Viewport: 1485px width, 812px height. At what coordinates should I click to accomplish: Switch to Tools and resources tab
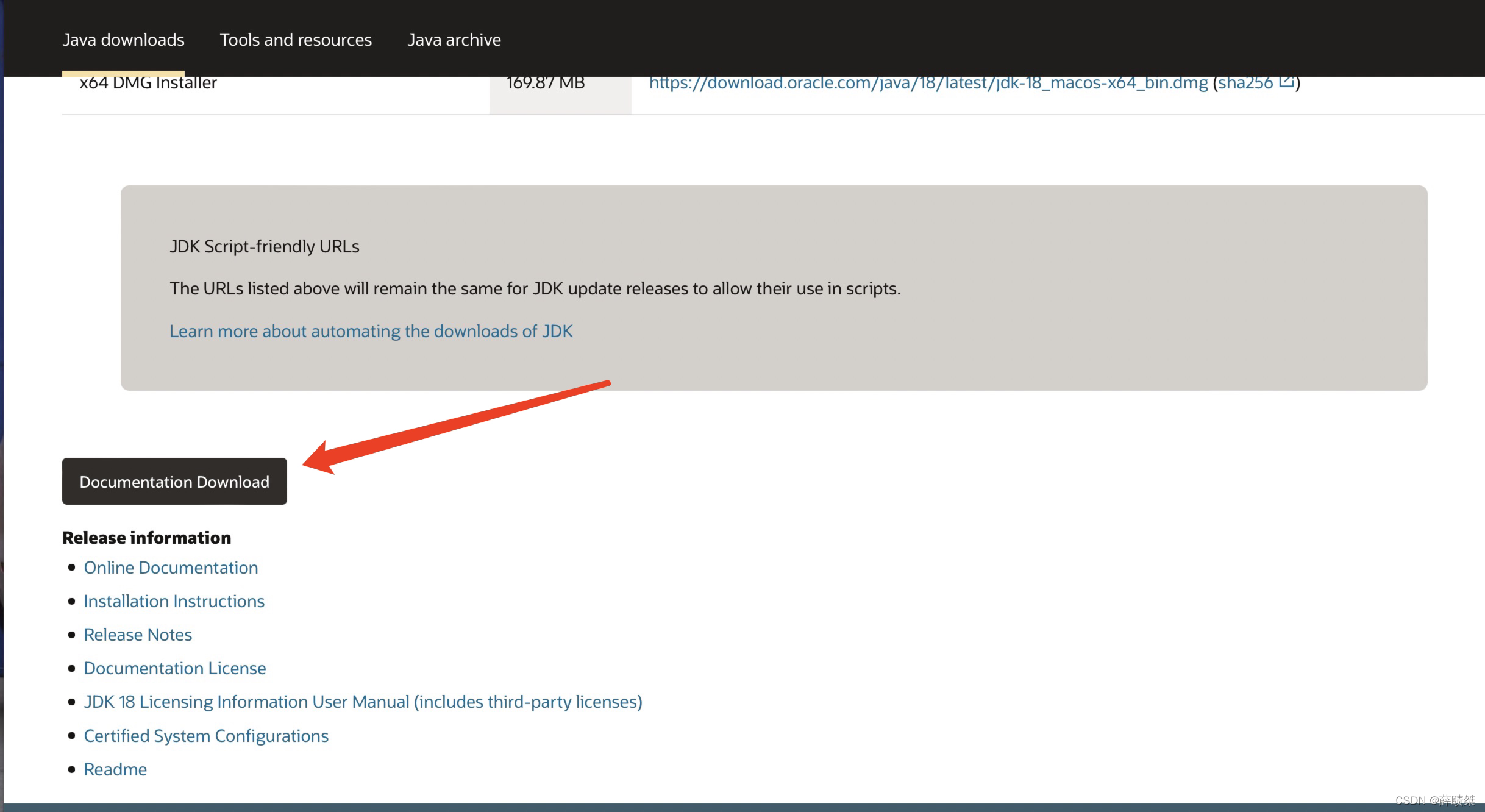[296, 40]
